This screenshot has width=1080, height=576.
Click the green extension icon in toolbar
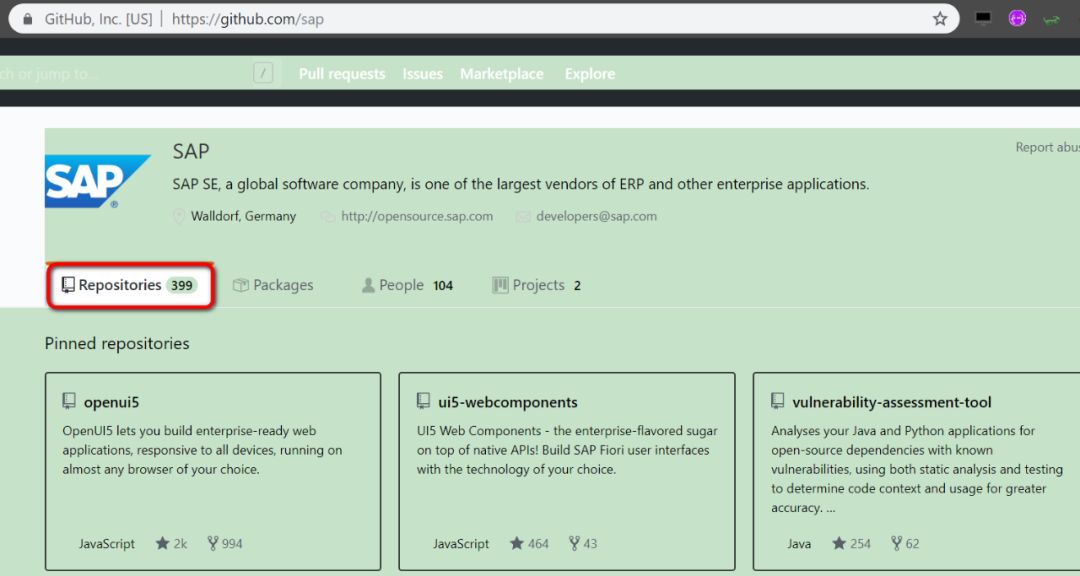(x=1051, y=19)
